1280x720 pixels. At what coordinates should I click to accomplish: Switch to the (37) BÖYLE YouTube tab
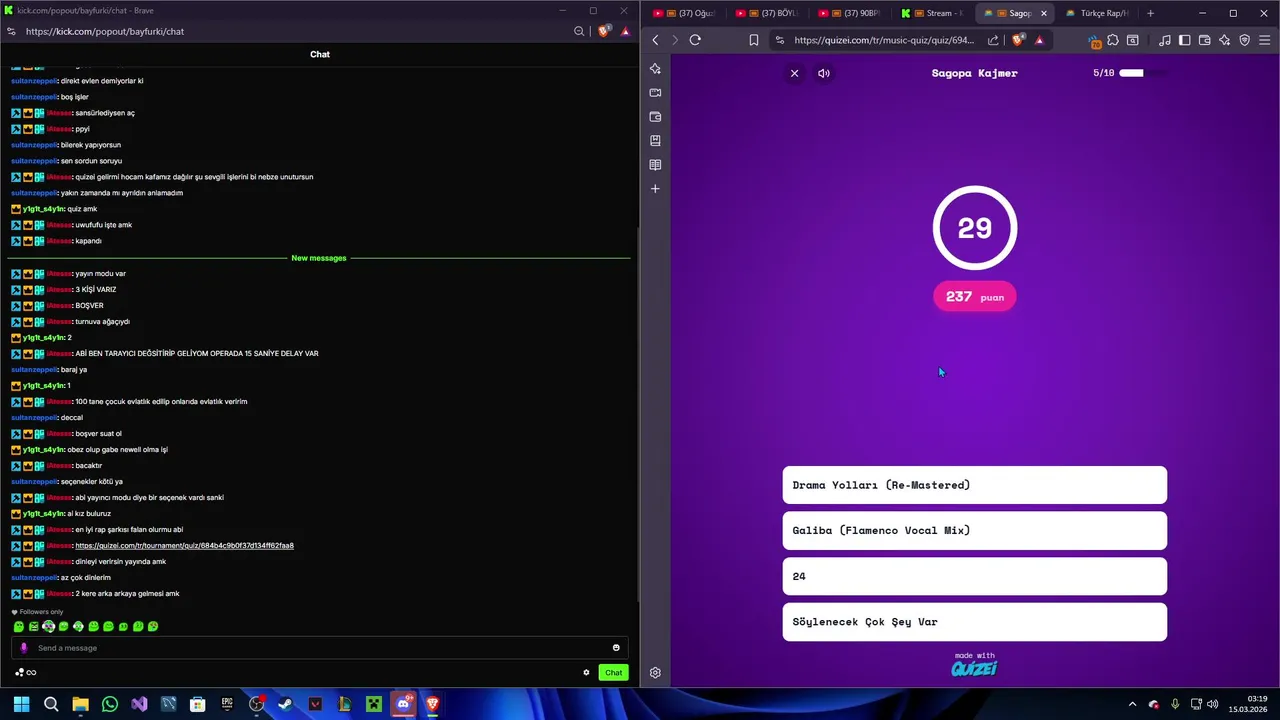click(768, 13)
